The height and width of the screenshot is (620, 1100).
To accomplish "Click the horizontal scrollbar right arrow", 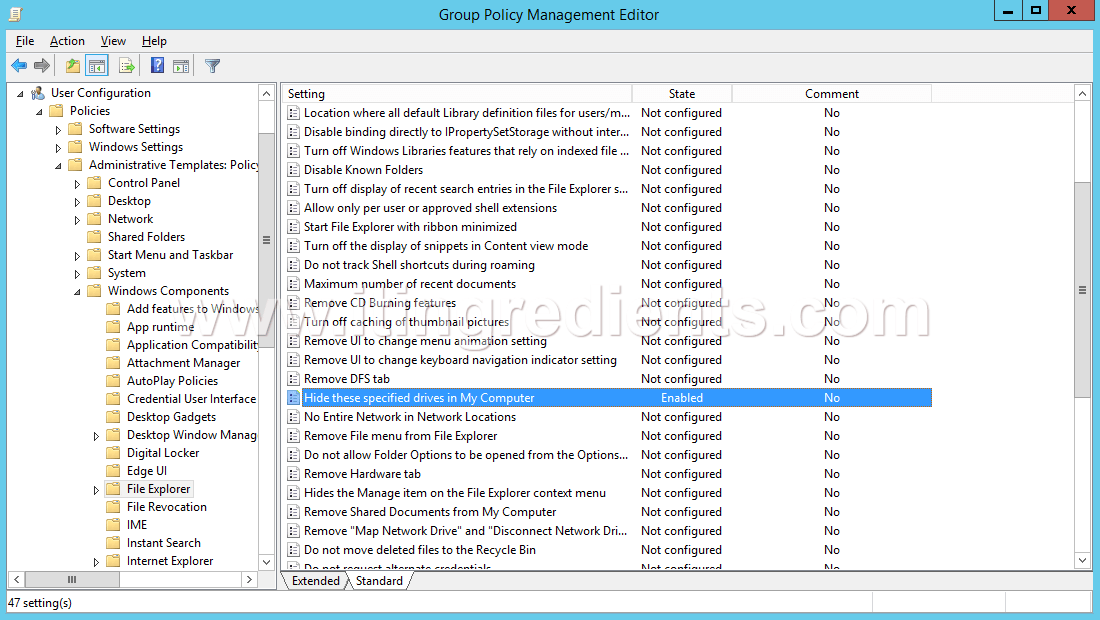I will [248, 578].
